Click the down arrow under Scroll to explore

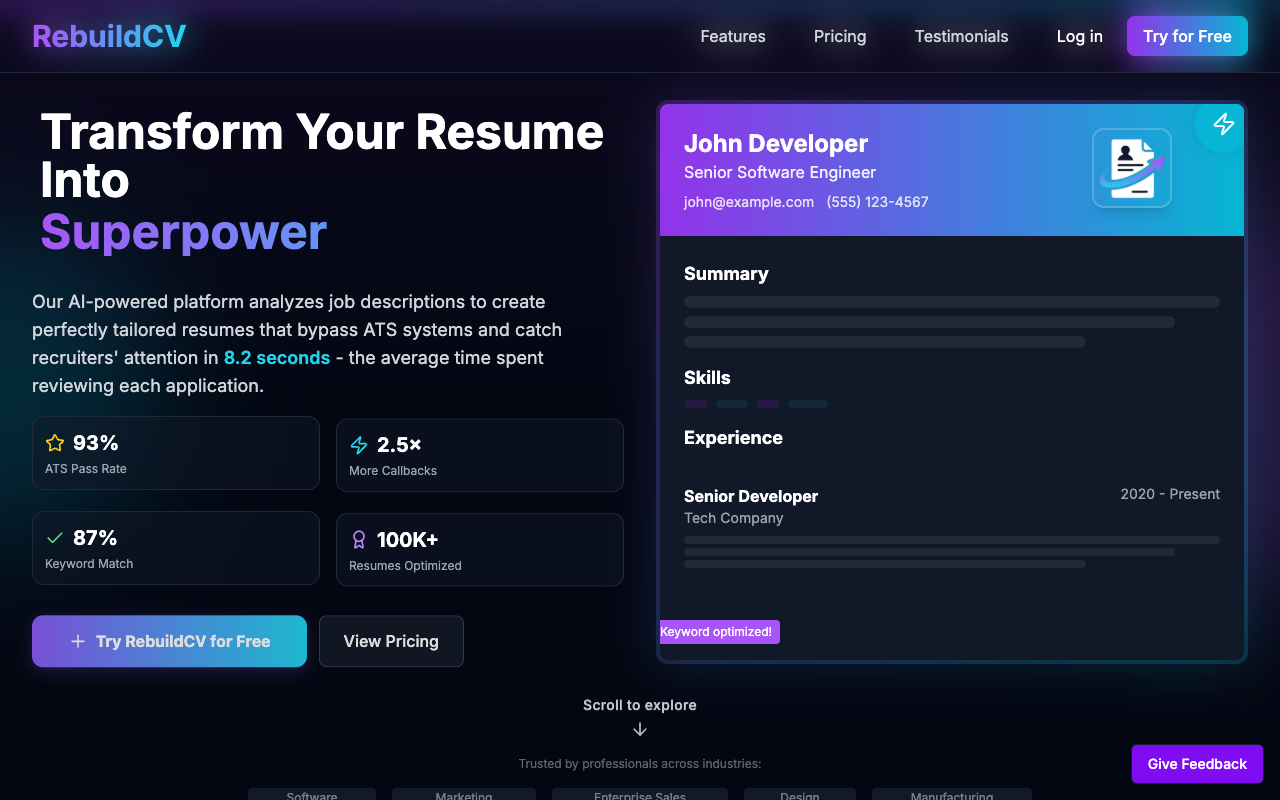point(640,730)
